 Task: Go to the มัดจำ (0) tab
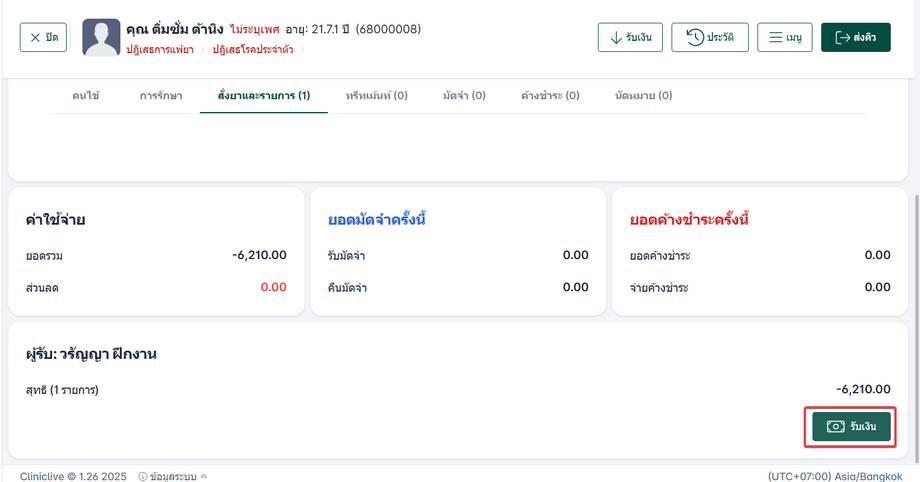tap(464, 96)
